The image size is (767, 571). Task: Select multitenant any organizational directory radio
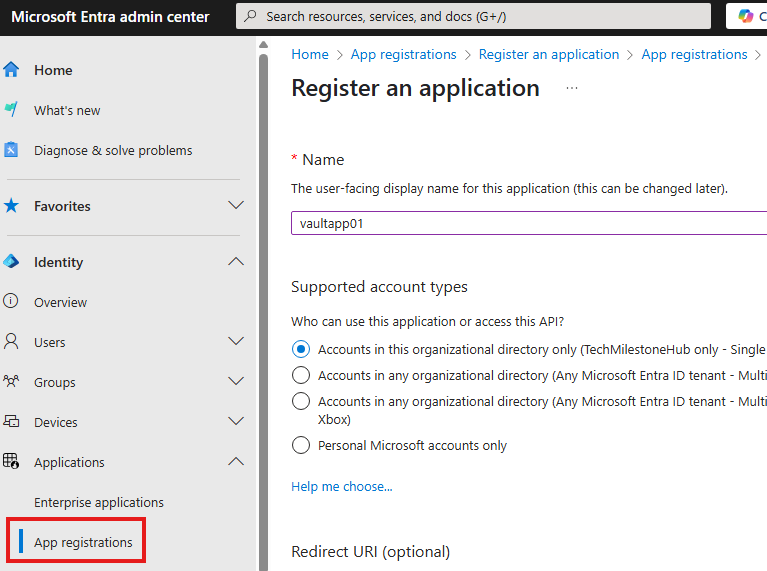click(301, 375)
